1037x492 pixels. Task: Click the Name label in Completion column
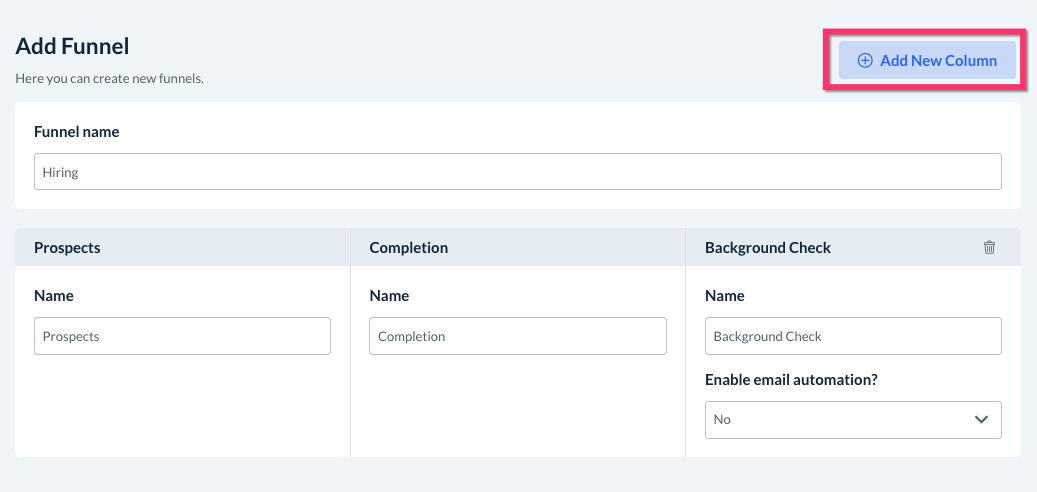pos(388,296)
